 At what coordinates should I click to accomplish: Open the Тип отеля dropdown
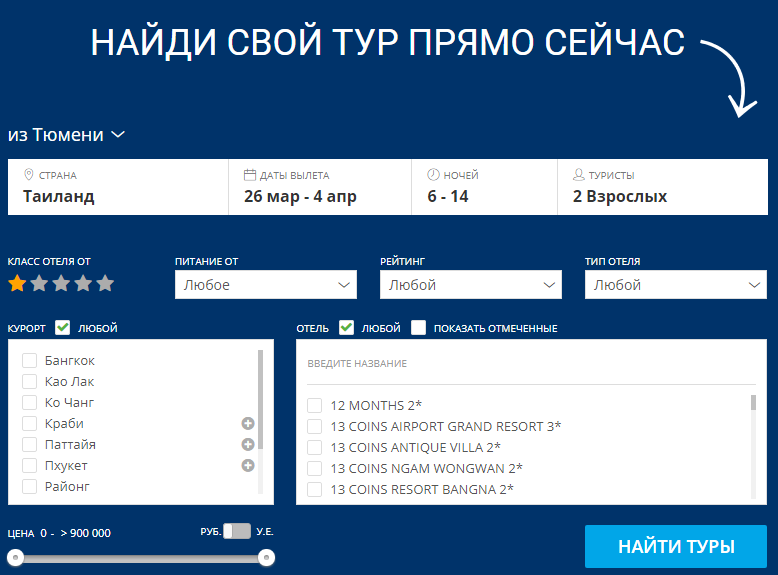point(676,285)
